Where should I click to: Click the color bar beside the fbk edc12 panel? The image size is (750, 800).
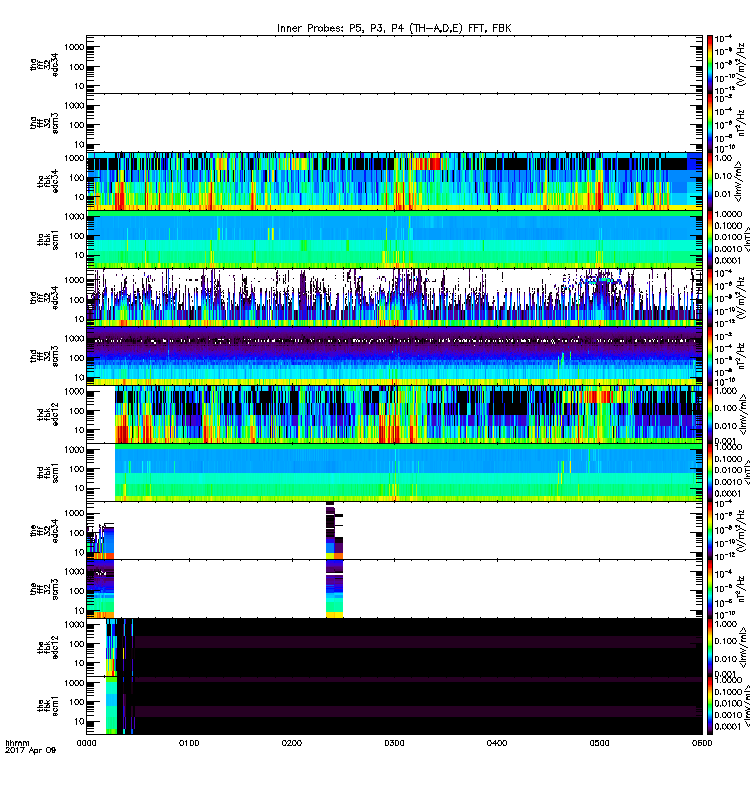pyautogui.click(x=710, y=647)
